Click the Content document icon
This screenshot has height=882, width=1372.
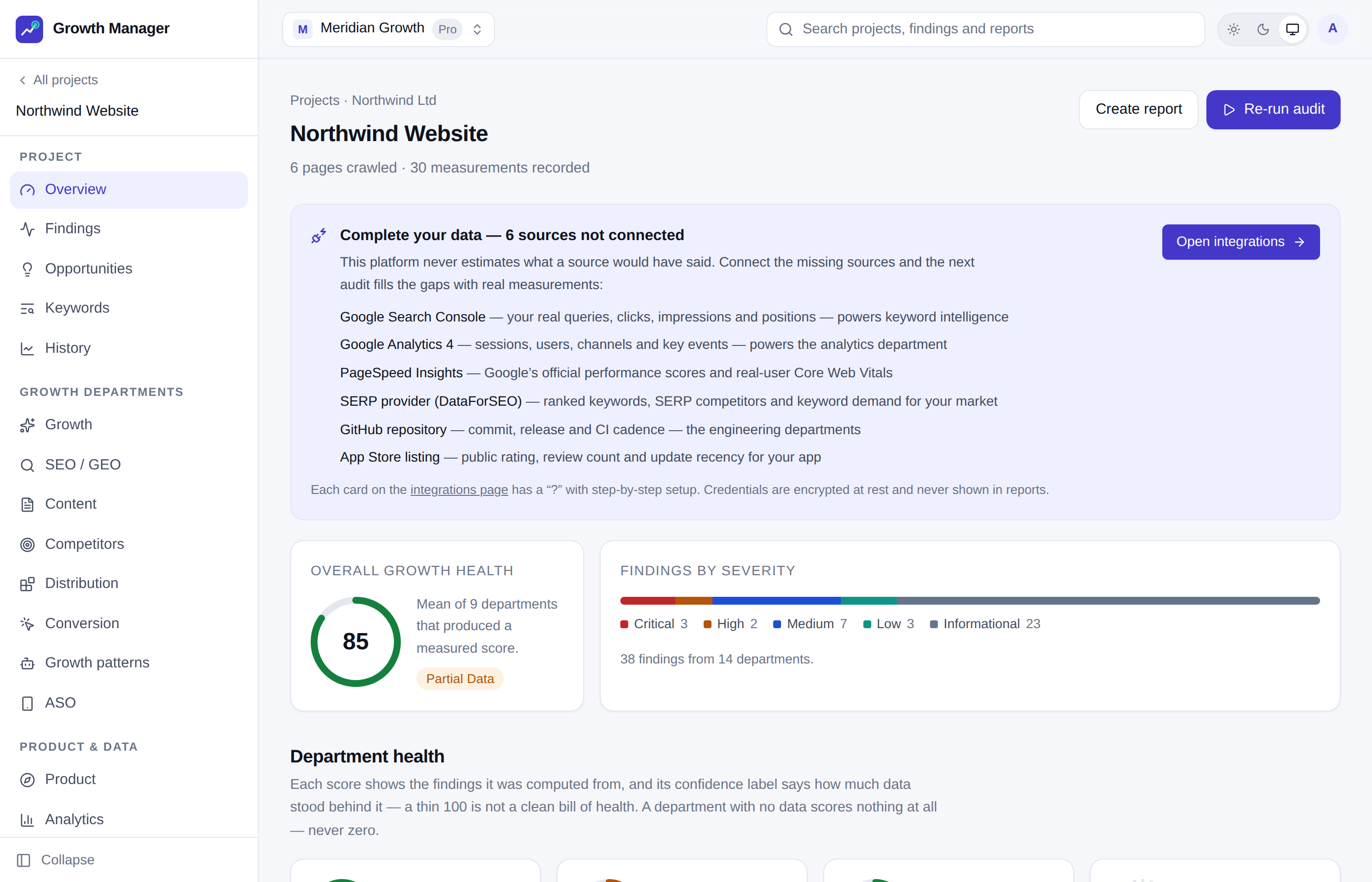[x=27, y=505]
